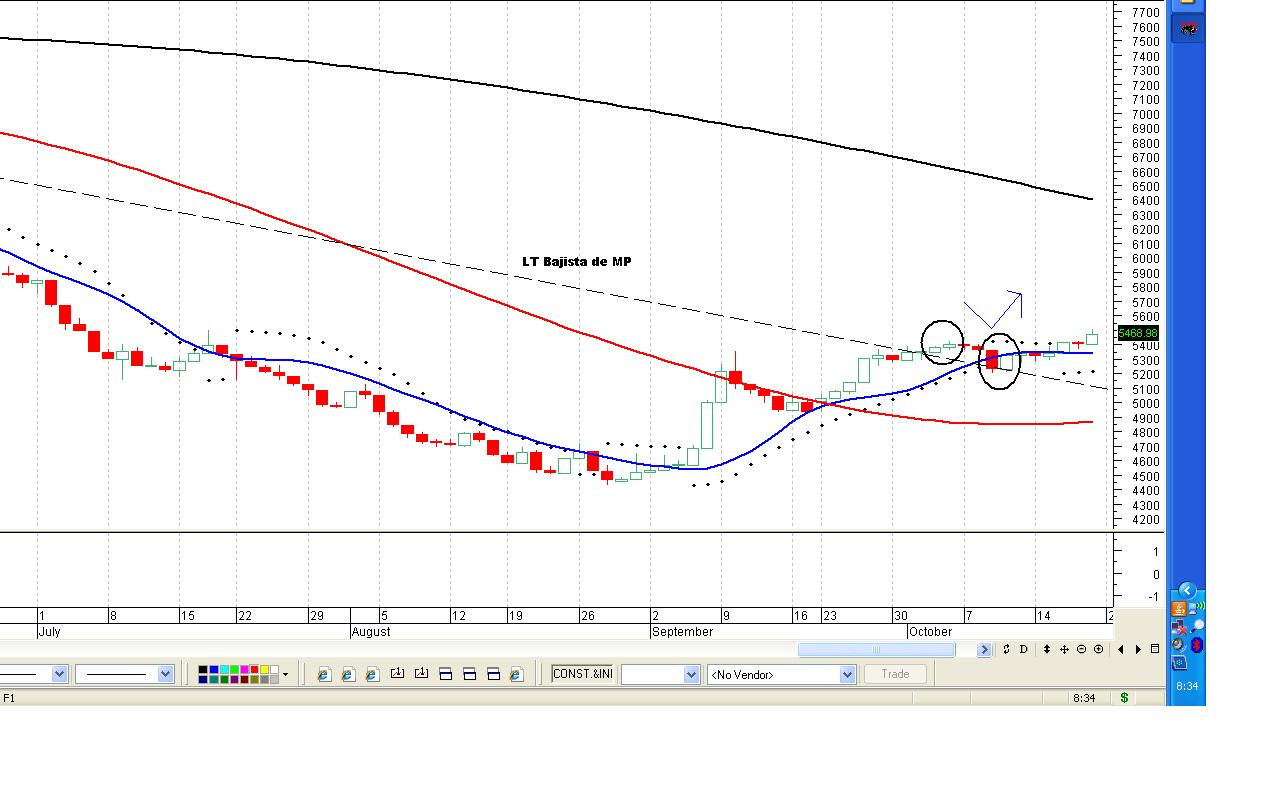Image resolution: width=1280 pixels, height=800 pixels.
Task: Click the first blue window layout icon
Action: pyautogui.click(x=446, y=674)
